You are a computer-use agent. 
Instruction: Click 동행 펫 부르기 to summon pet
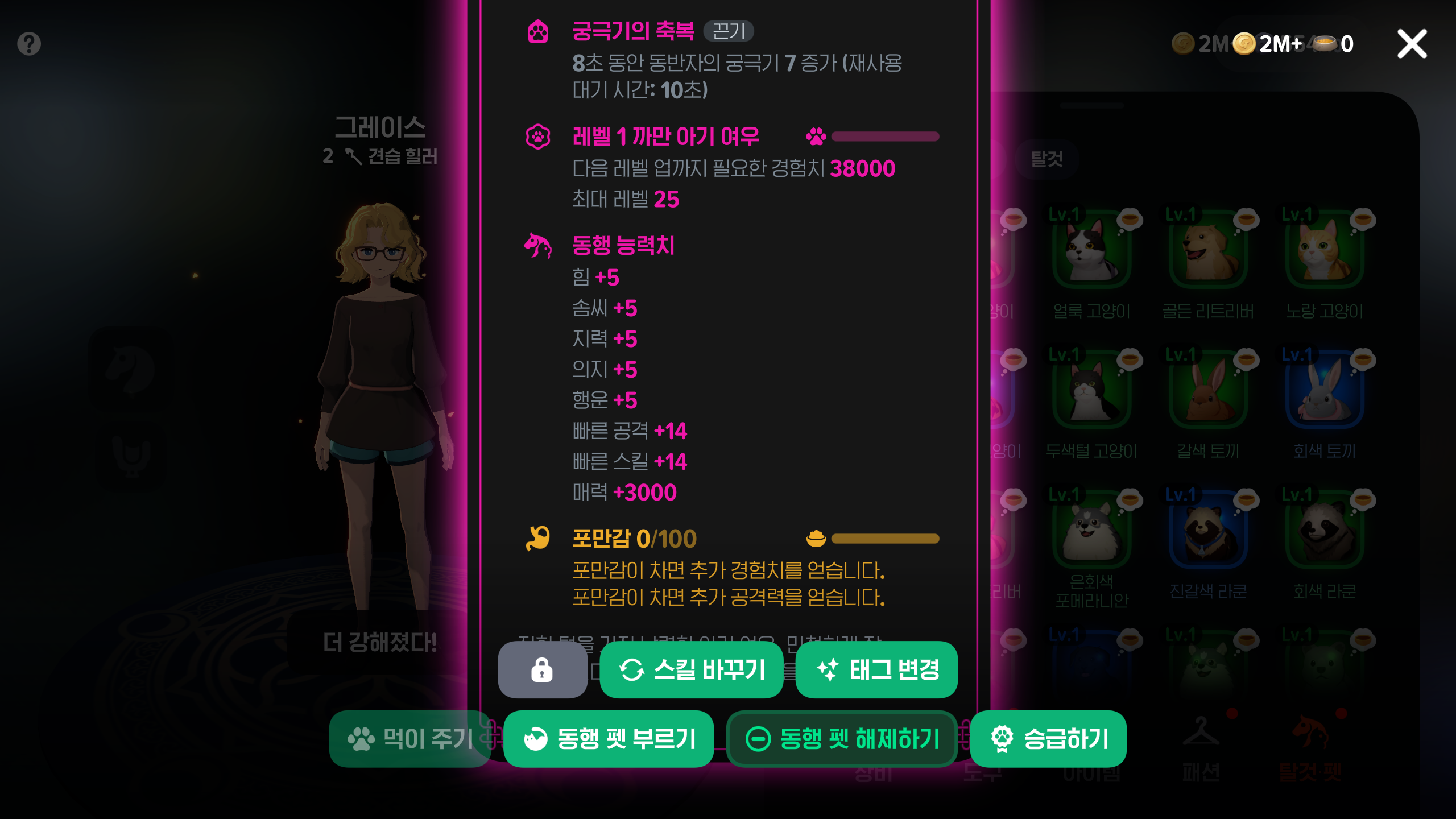pyautogui.click(x=609, y=739)
